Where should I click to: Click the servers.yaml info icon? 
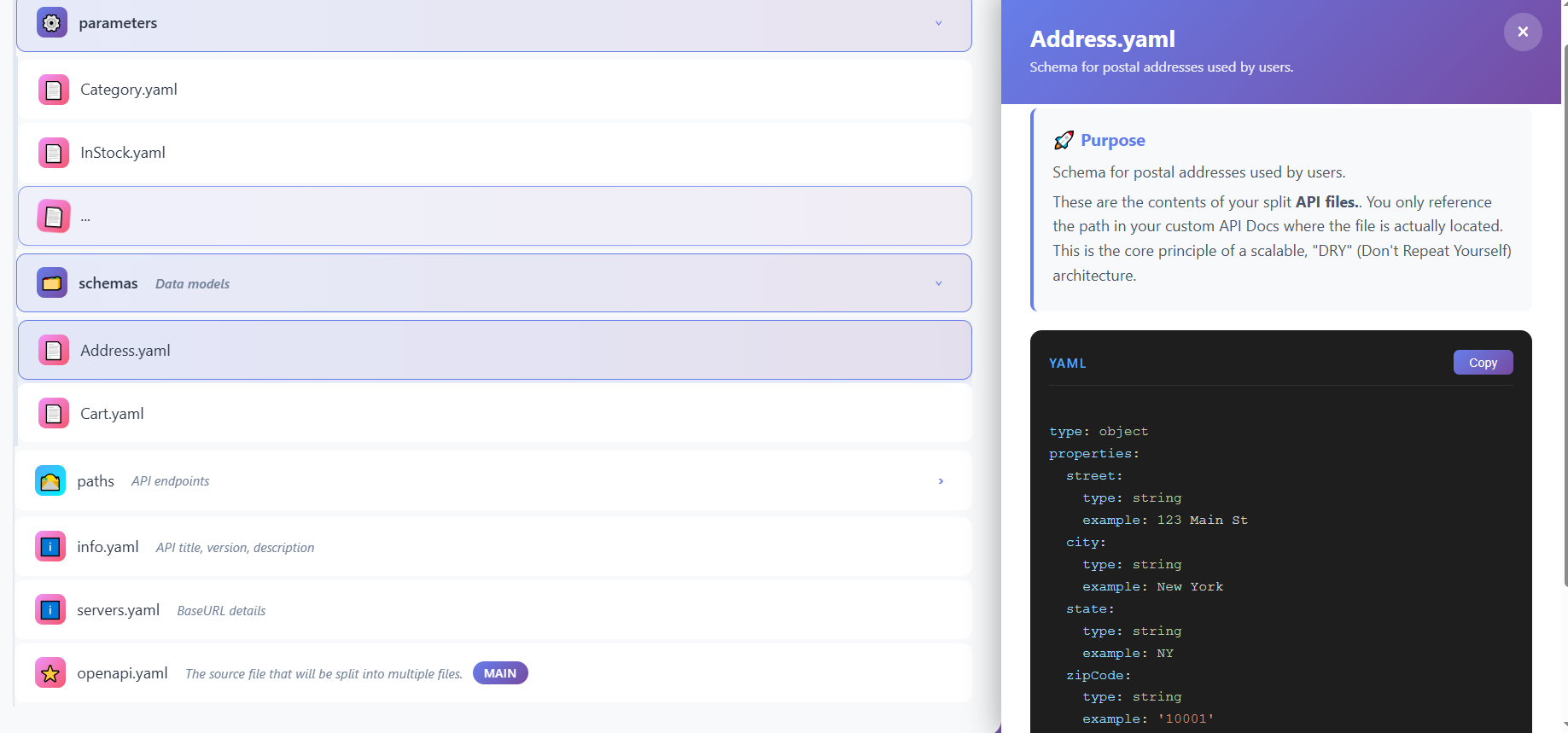(x=50, y=610)
